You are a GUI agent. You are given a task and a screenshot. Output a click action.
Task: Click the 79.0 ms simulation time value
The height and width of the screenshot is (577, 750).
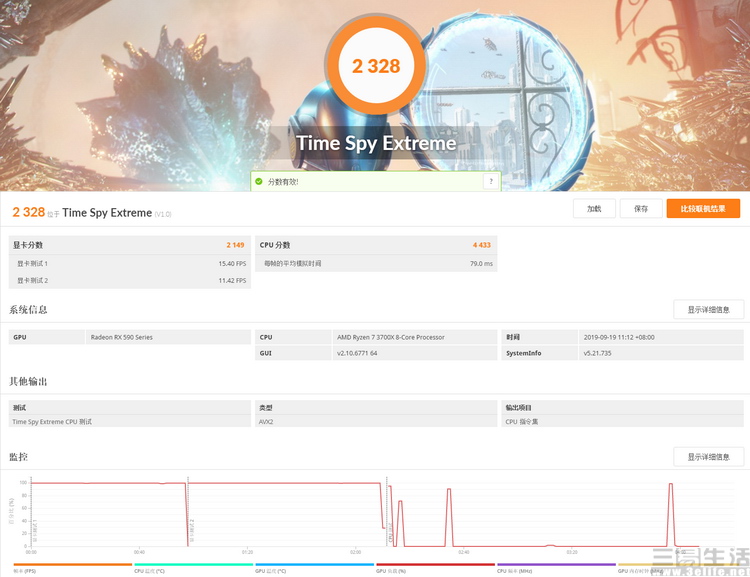(x=481, y=264)
